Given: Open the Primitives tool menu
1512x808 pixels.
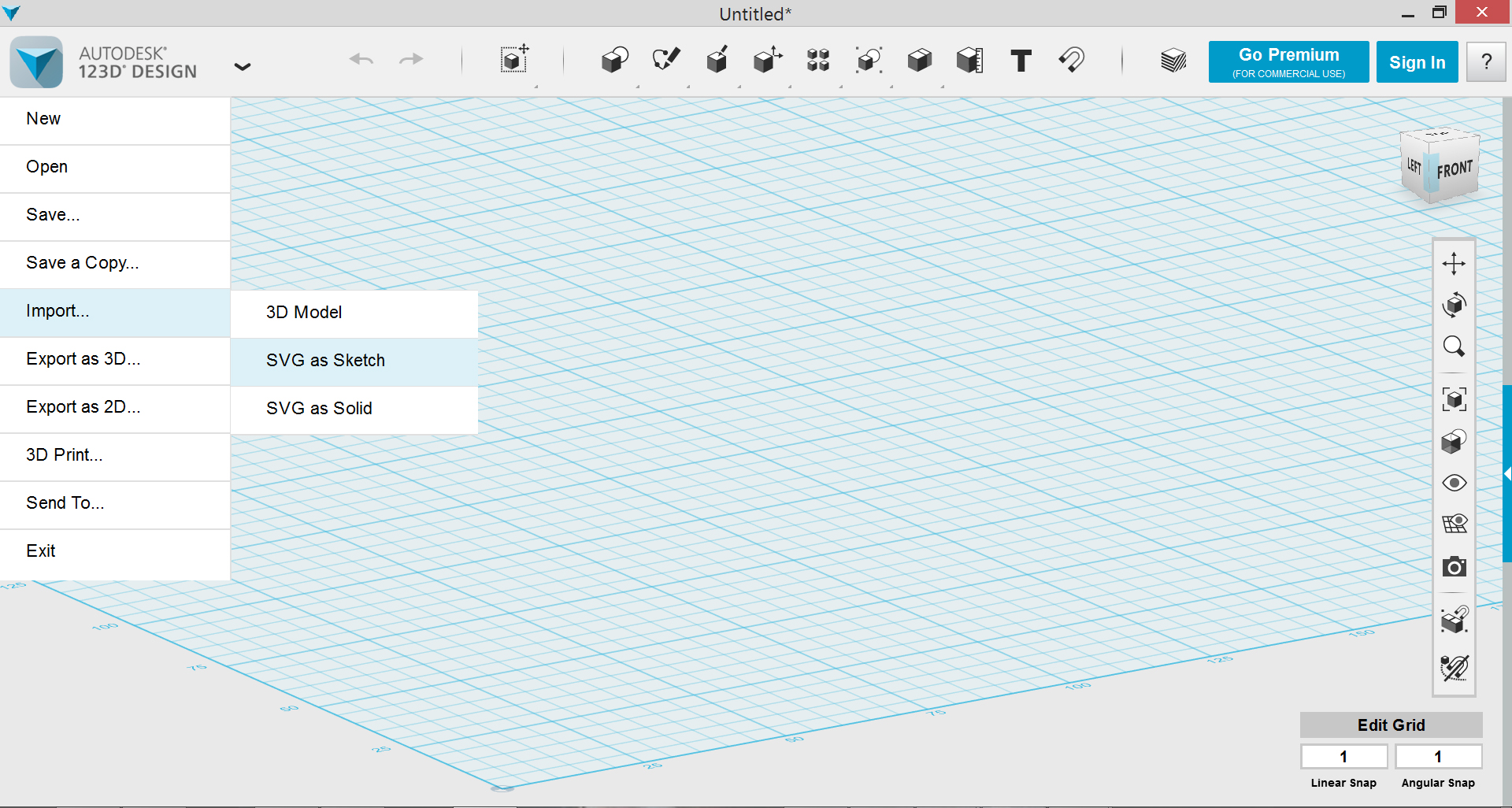Looking at the screenshot, I should [614, 60].
